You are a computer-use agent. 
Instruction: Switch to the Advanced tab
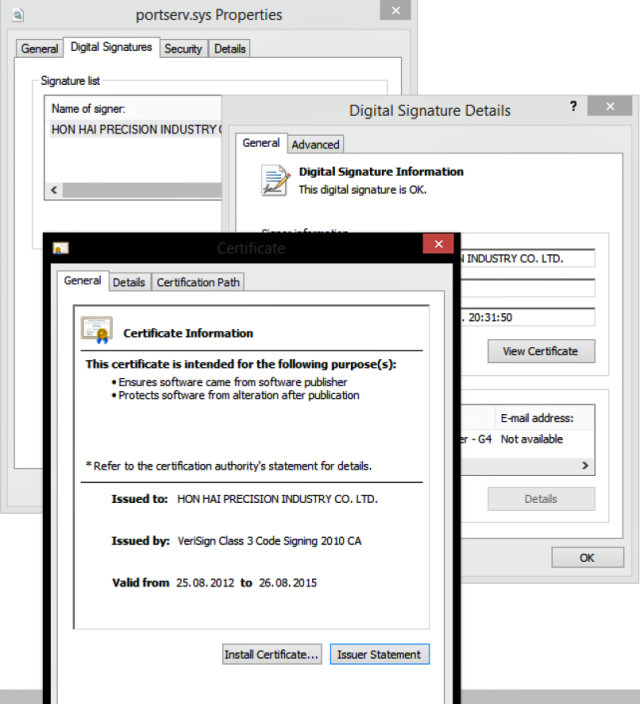coord(315,145)
